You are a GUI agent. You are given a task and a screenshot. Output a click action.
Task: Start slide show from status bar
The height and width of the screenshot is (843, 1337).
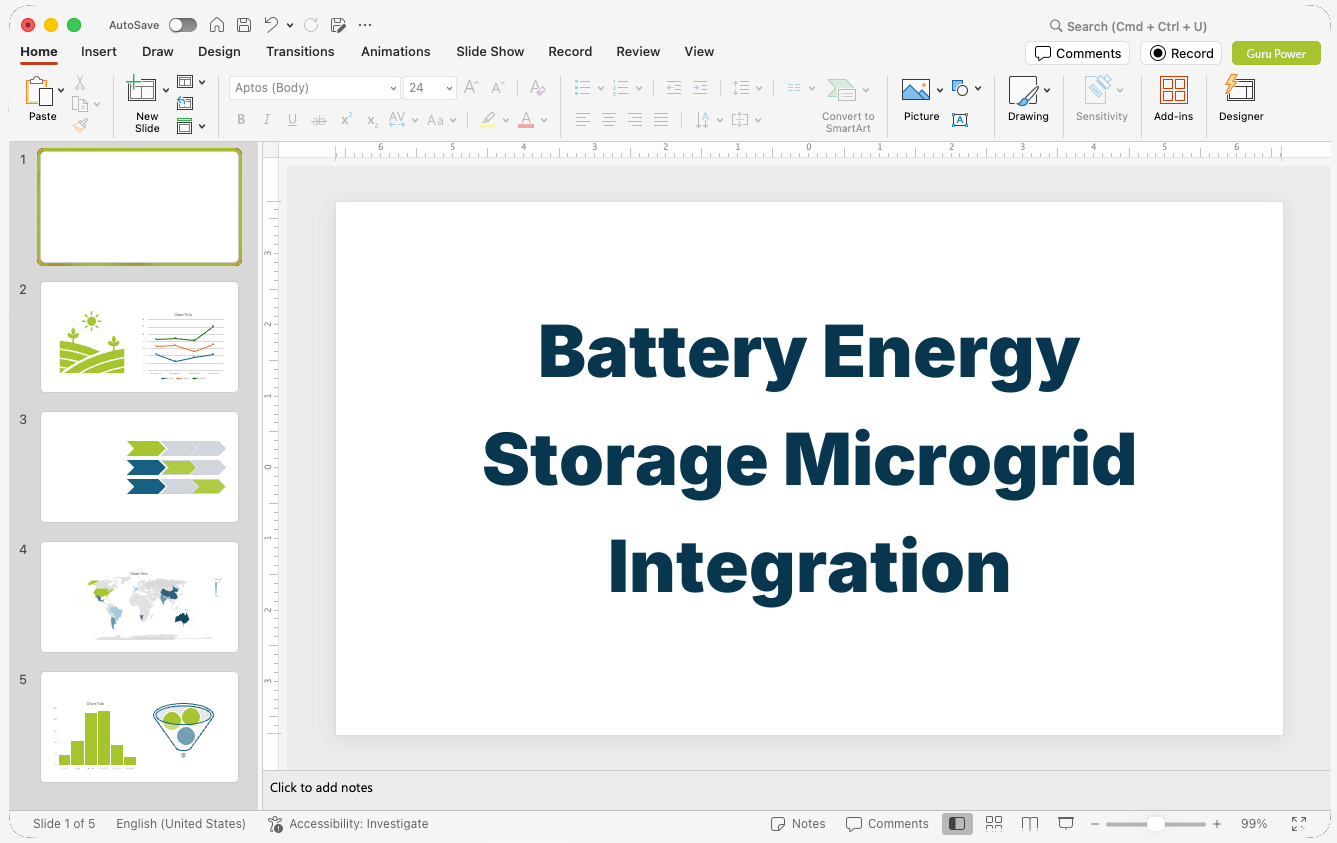tap(1066, 824)
